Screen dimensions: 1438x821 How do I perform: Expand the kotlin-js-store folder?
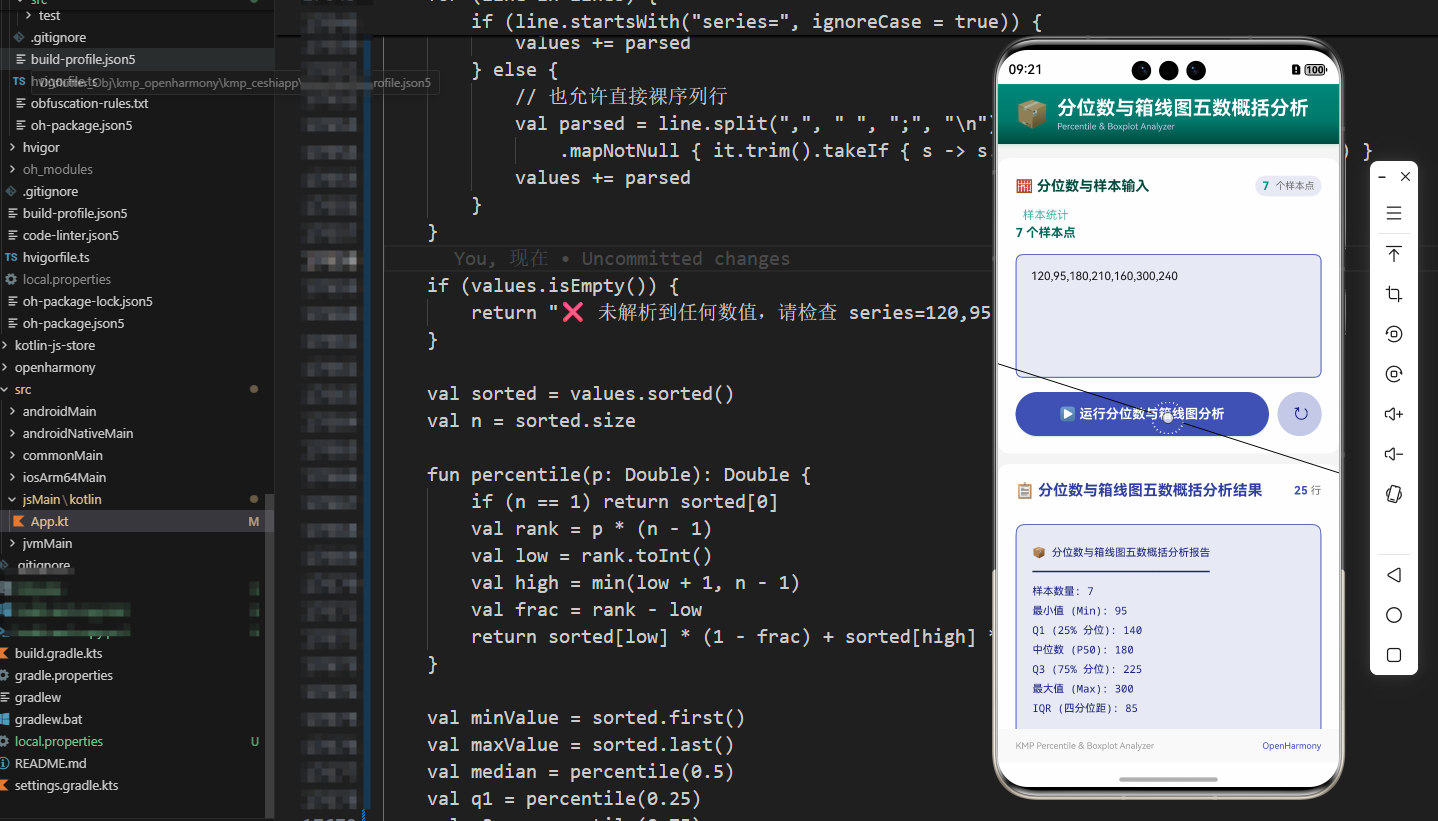click(5, 345)
